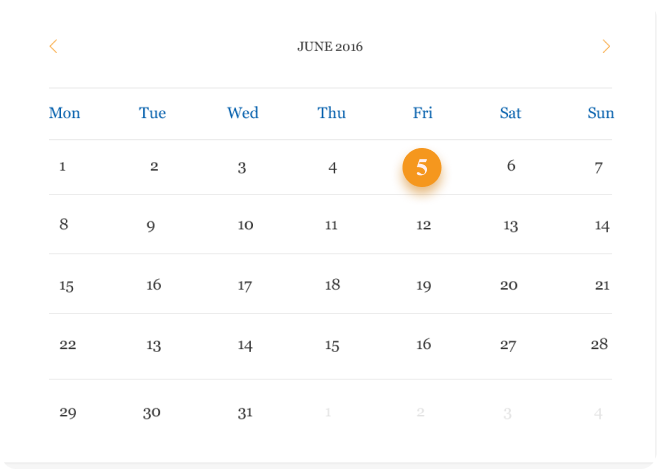Select greyed-out next-month date 4
Image resolution: width=657 pixels, height=469 pixels.
598,414
